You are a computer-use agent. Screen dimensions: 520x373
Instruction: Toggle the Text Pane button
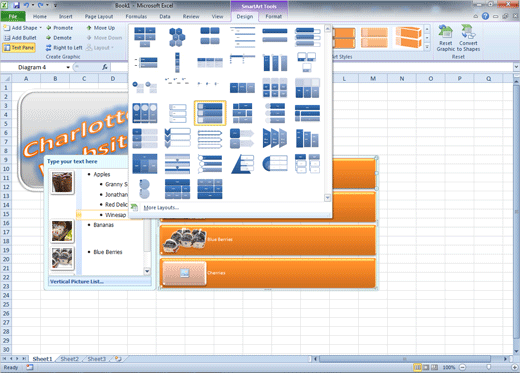19,48
